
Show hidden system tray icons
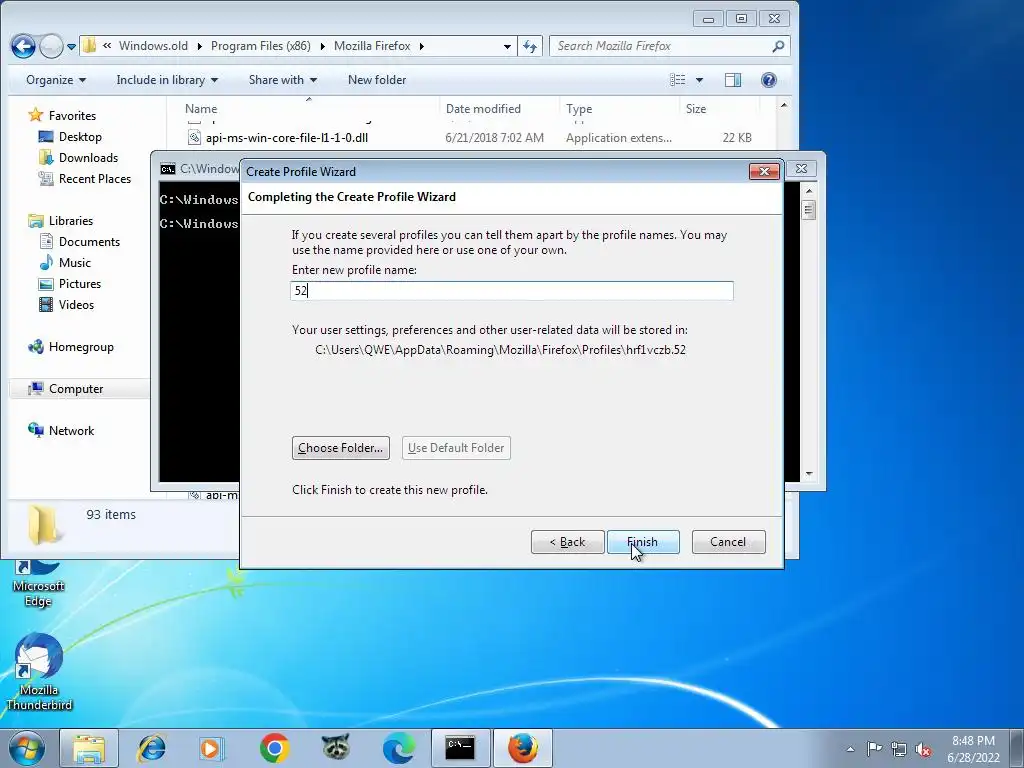point(850,749)
